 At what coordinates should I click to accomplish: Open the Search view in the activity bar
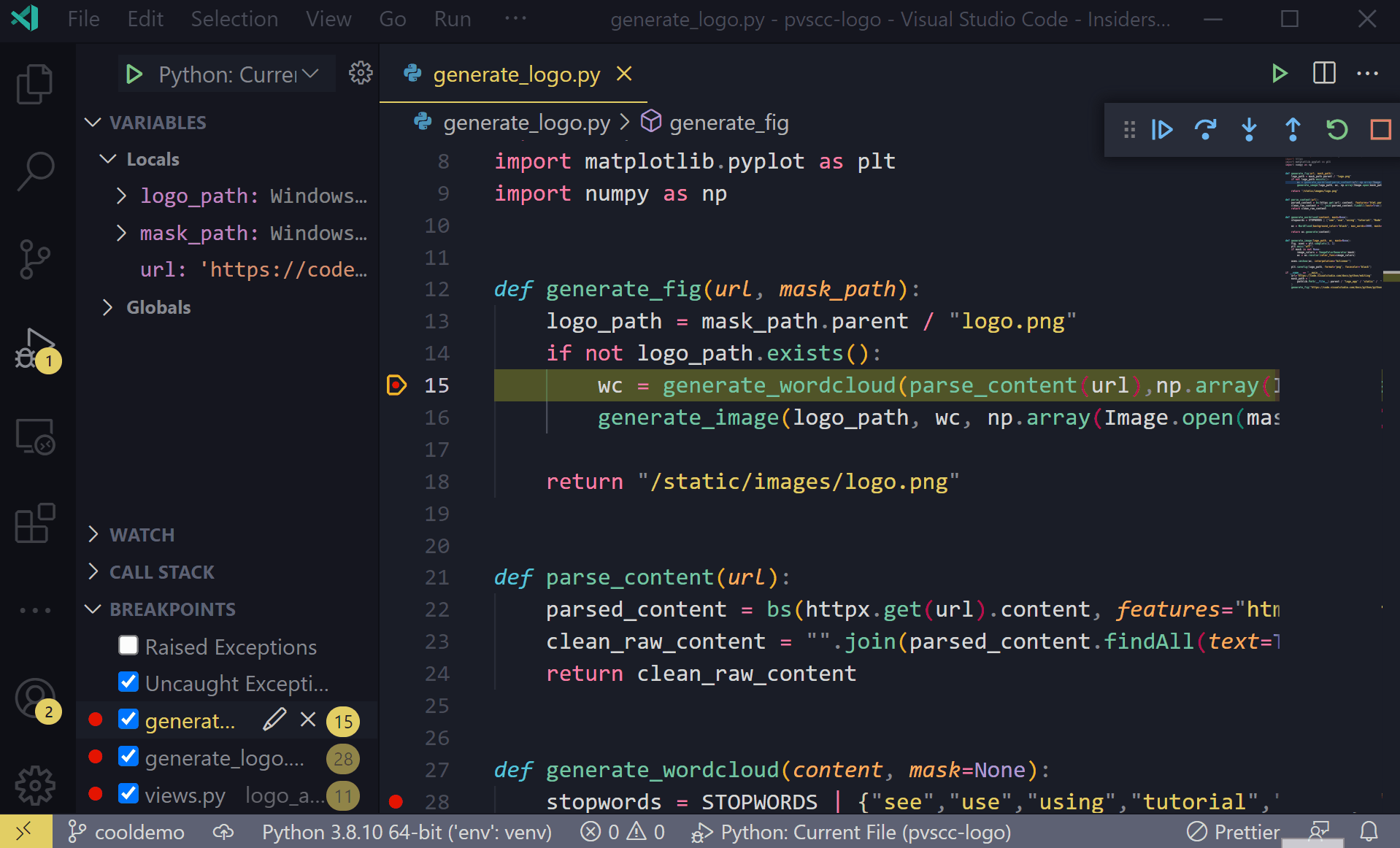tap(34, 170)
